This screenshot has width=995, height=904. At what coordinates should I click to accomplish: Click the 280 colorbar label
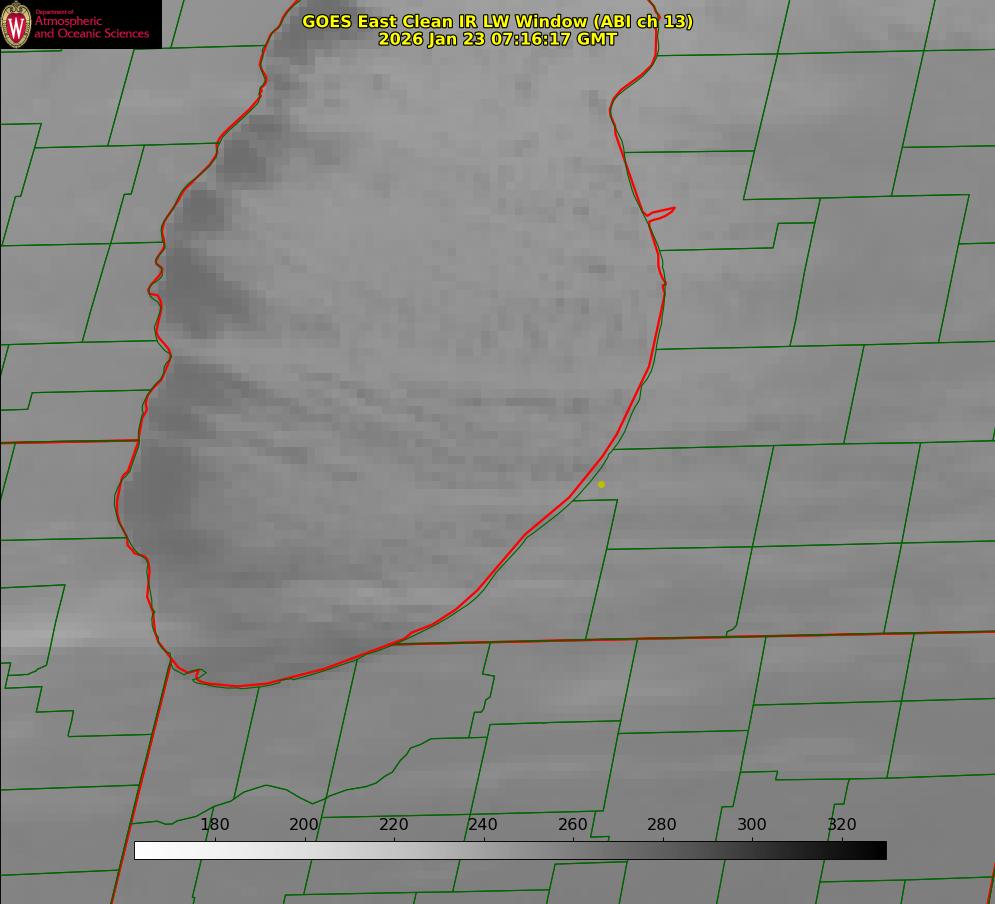tap(662, 824)
